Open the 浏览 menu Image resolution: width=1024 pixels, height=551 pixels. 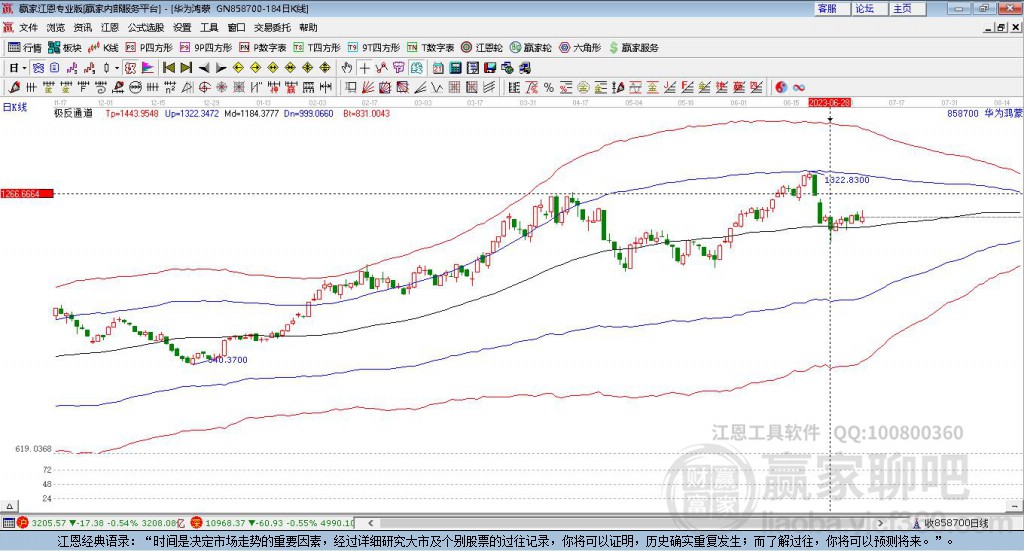pyautogui.click(x=56, y=27)
